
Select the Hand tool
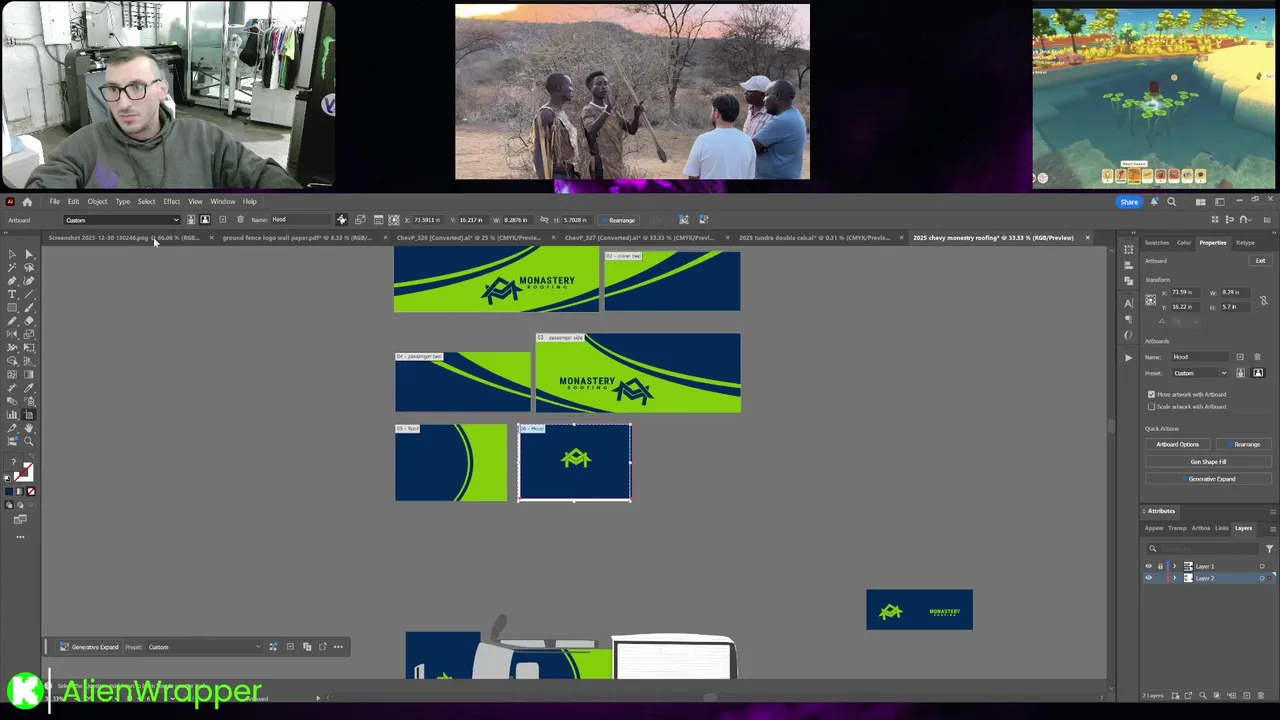29,428
